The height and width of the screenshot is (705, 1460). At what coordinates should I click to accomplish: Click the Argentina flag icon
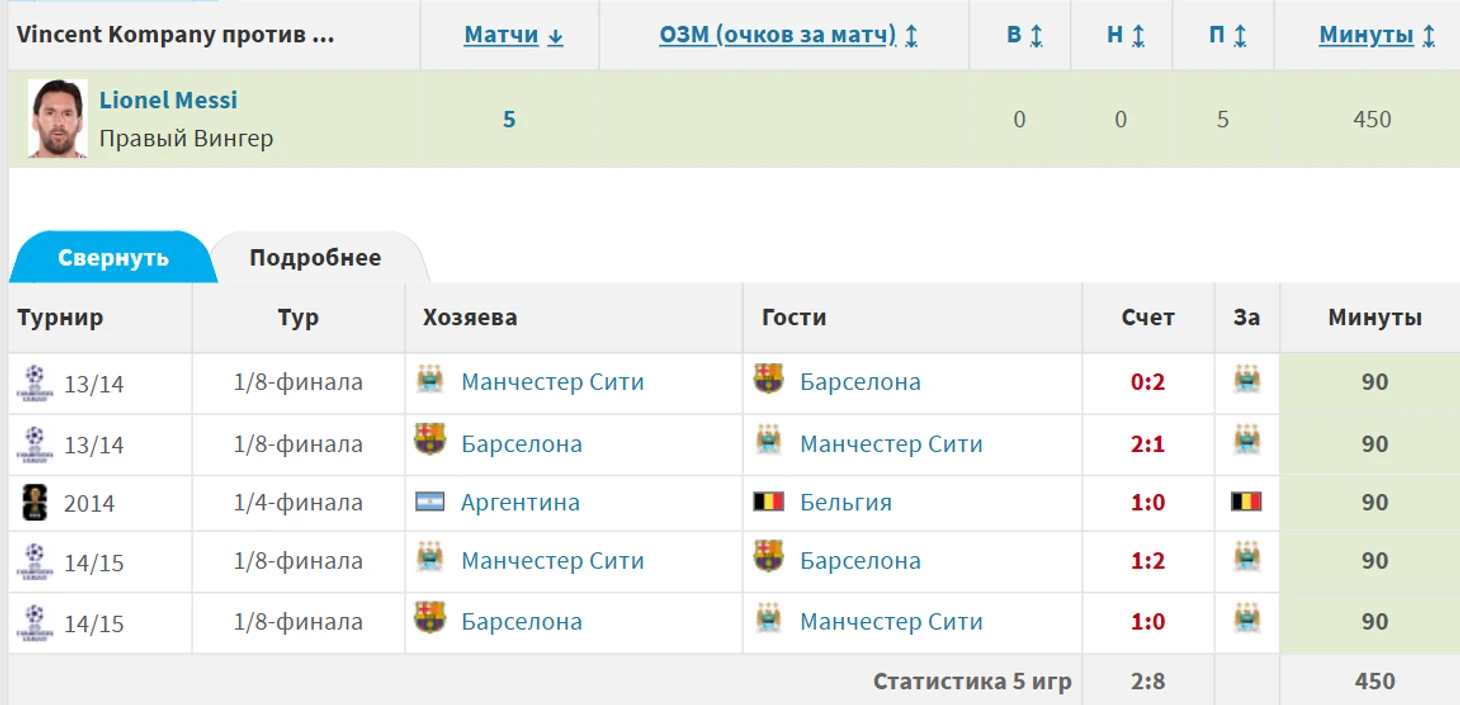pos(430,501)
